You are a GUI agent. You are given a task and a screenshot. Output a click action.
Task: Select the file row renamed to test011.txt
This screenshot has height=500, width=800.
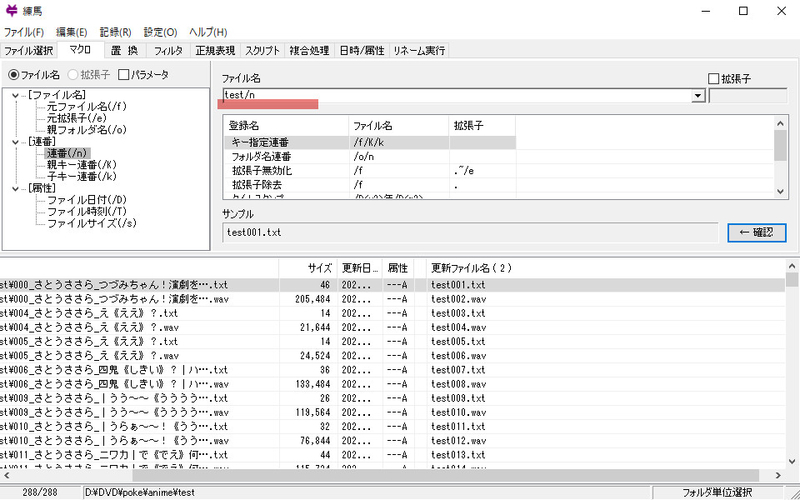[392, 426]
